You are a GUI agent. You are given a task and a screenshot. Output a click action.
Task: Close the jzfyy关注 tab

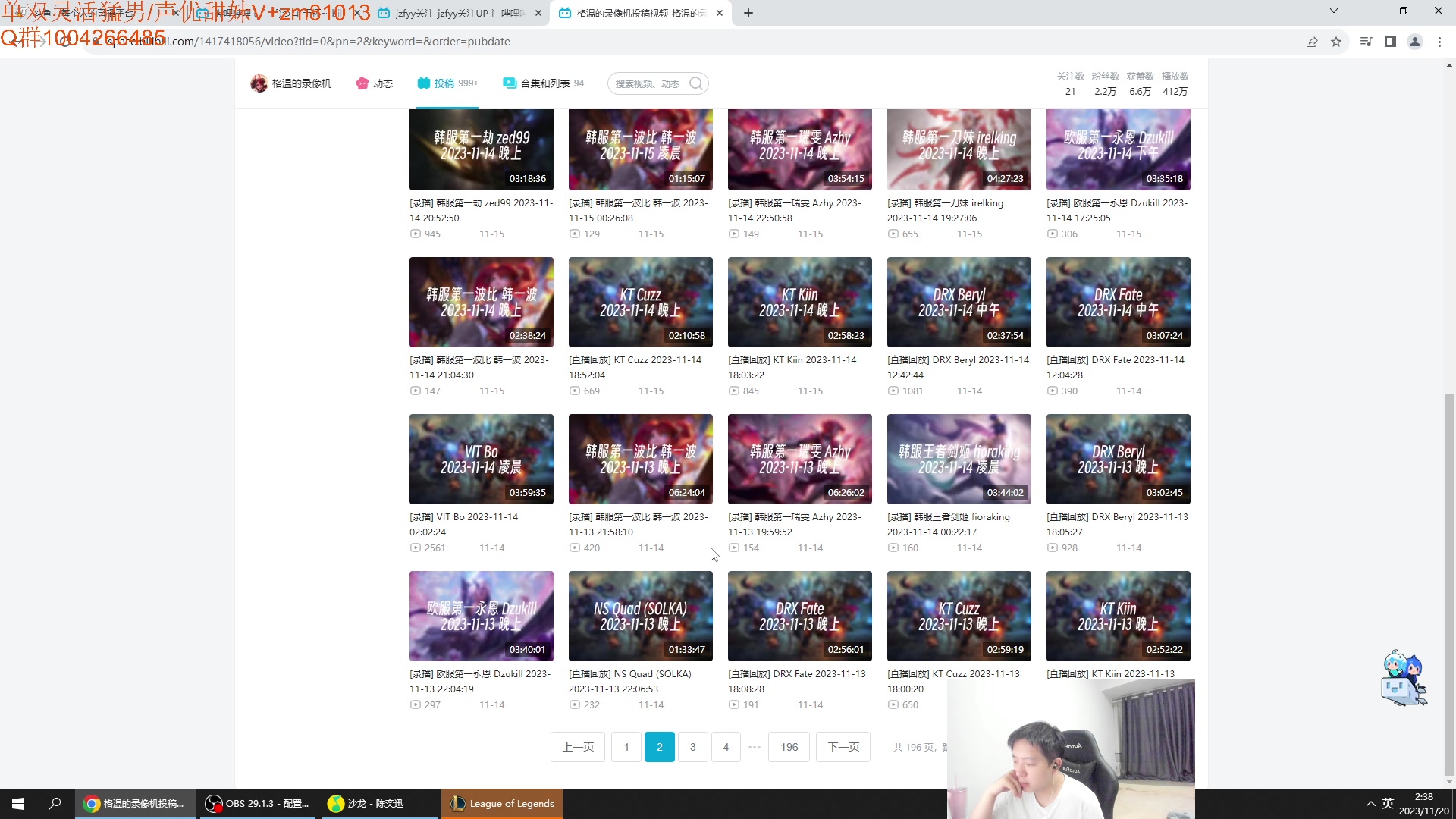[x=538, y=13]
